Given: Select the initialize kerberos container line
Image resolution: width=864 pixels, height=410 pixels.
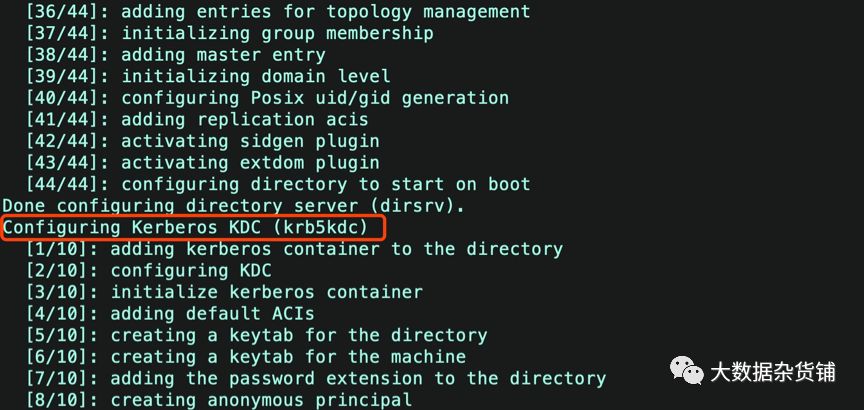Looking at the screenshot, I should pyautogui.click(x=224, y=292).
